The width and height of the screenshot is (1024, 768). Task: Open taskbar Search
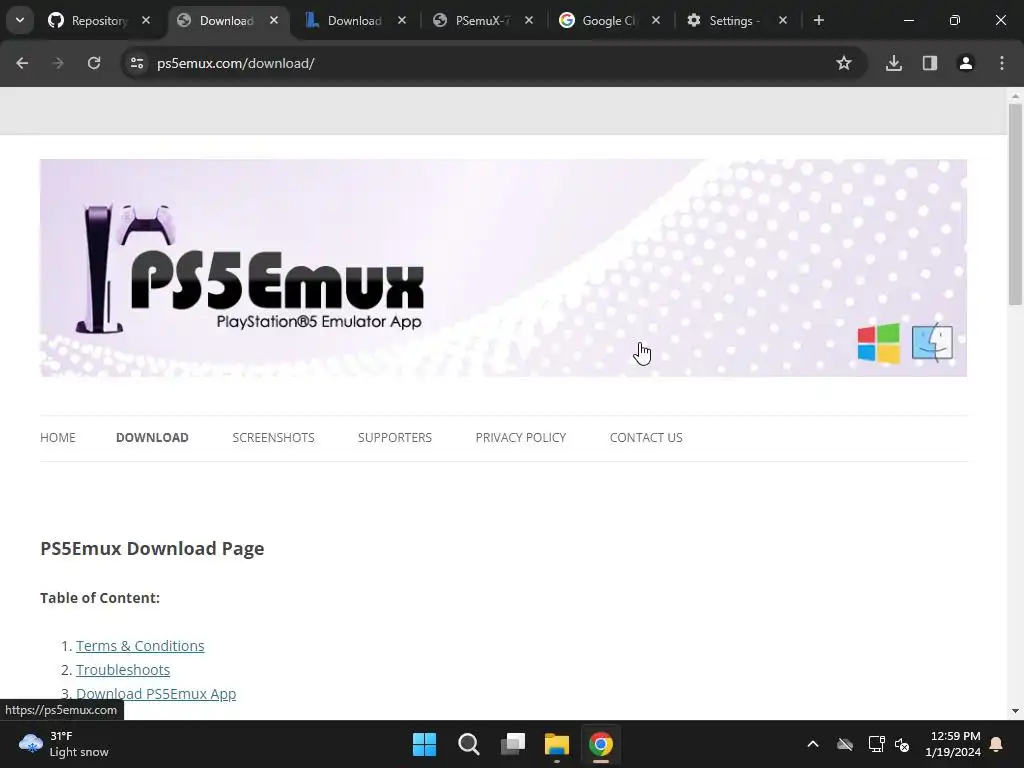pos(468,744)
